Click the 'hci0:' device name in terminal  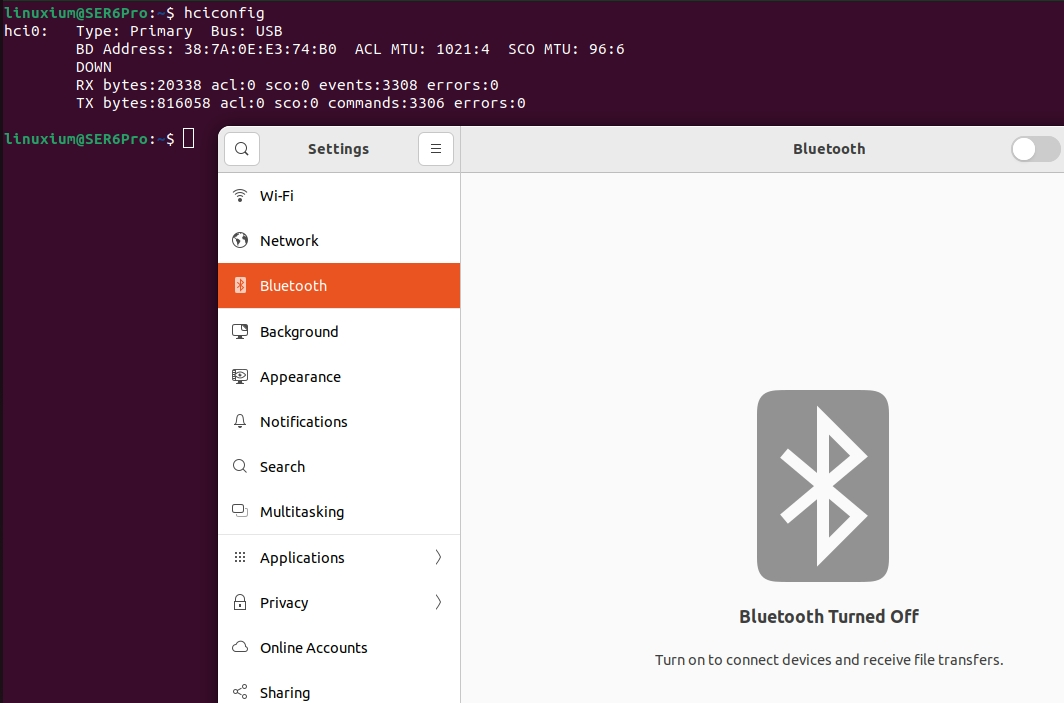point(26,31)
